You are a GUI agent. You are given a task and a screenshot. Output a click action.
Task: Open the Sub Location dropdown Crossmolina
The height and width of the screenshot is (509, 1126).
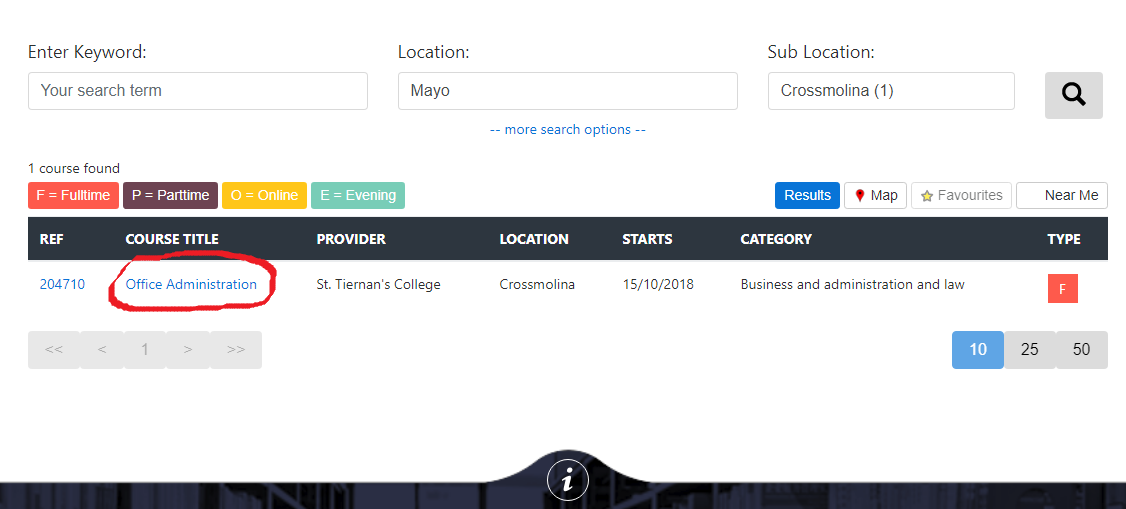click(x=891, y=91)
